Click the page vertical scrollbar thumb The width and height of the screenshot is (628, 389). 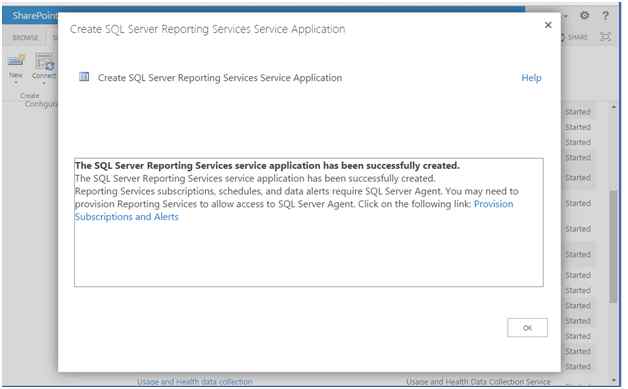(613, 246)
